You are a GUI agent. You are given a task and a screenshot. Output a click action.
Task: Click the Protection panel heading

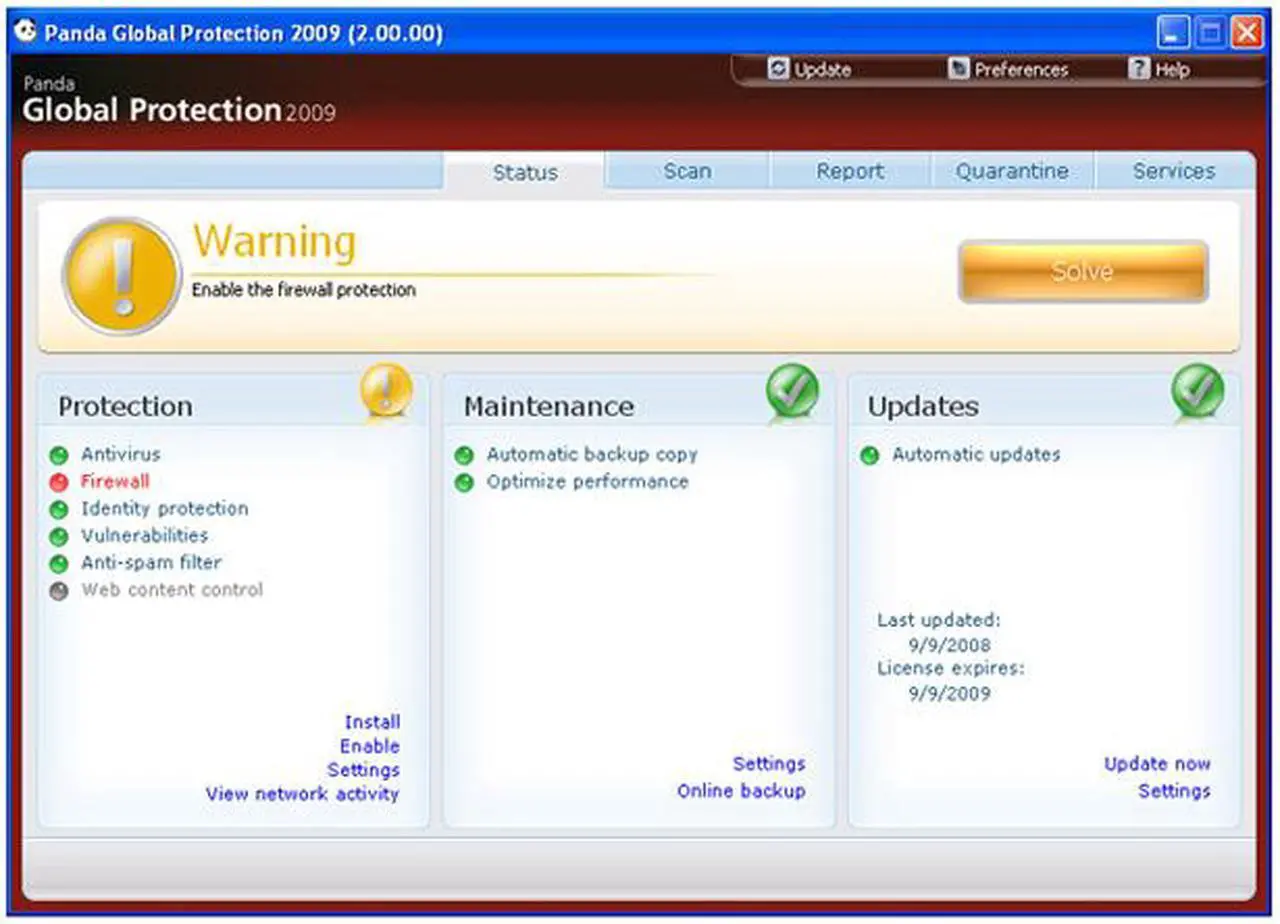click(x=125, y=406)
